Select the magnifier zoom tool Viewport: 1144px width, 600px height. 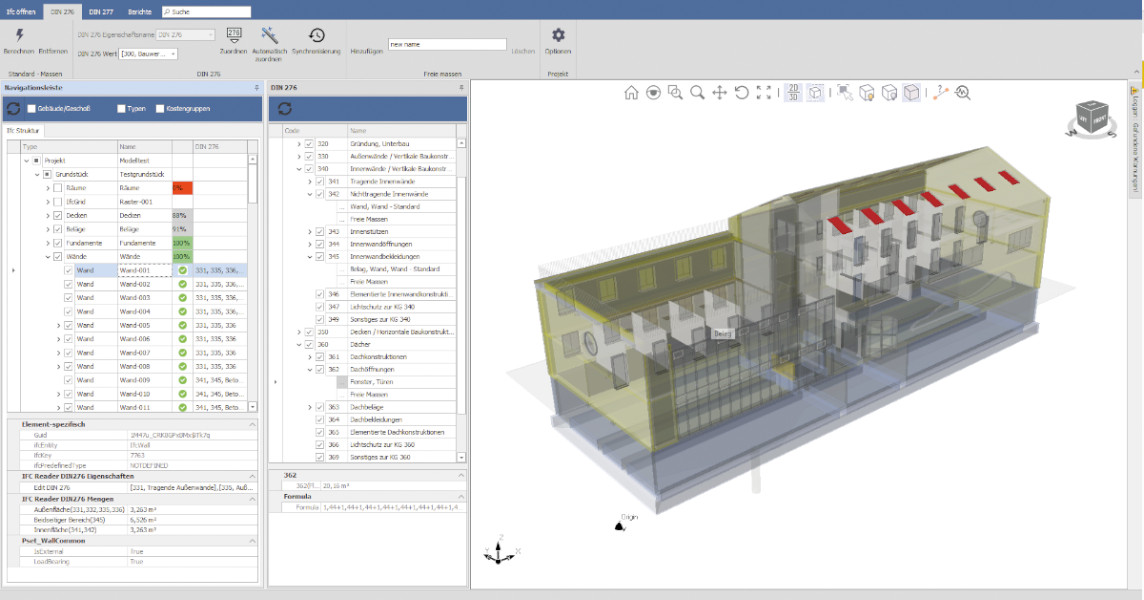(697, 93)
